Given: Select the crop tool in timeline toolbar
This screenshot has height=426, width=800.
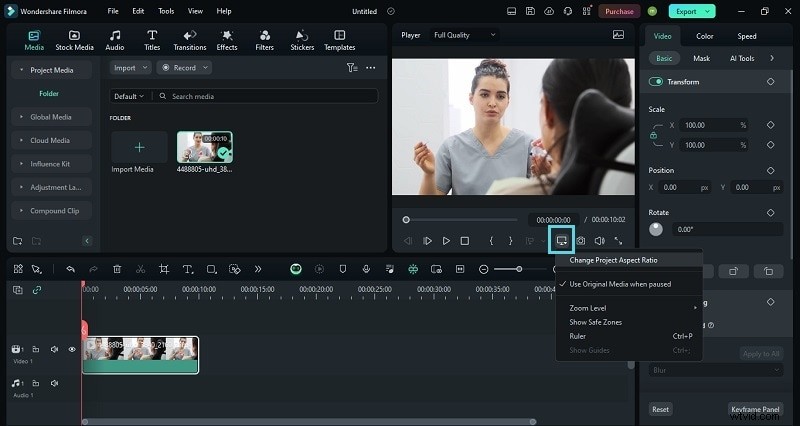Looking at the screenshot, I should pyautogui.click(x=164, y=269).
